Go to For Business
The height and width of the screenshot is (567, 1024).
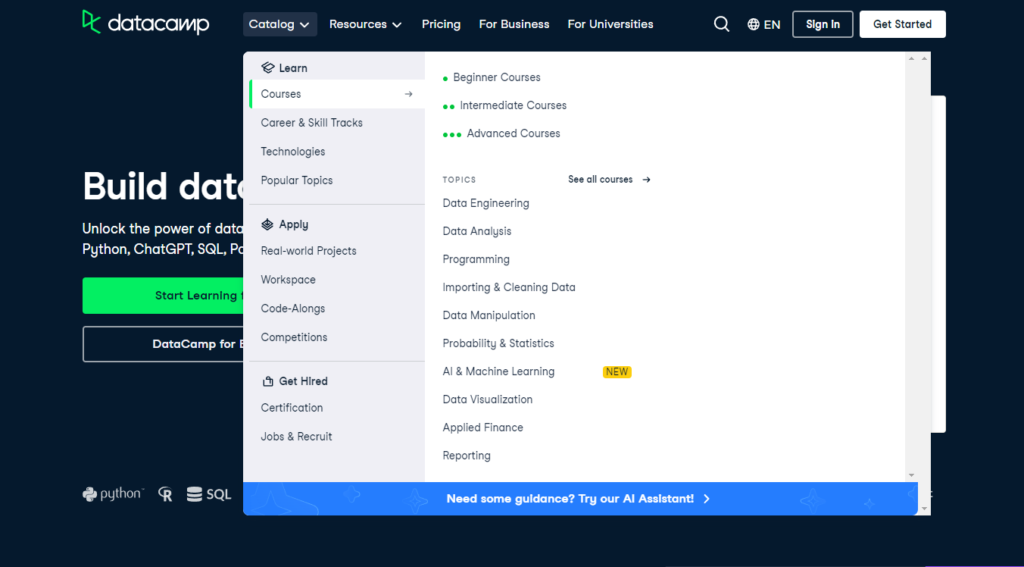[514, 24]
